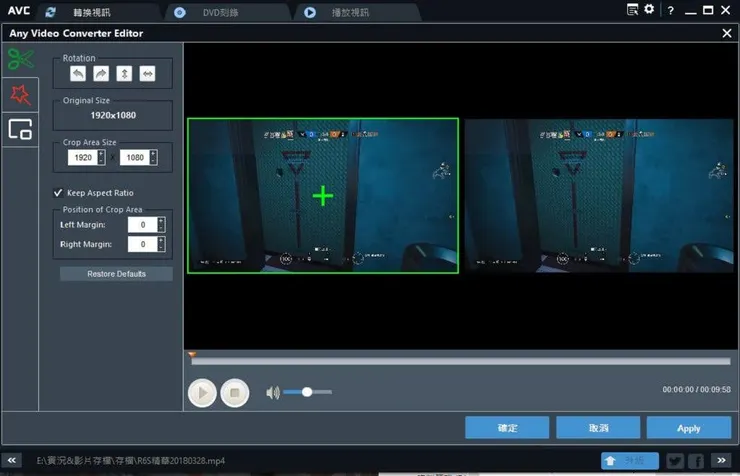The width and height of the screenshot is (740, 476).
Task: Click the 00:00:00 / 00:09:58 time display
Action: pos(696,389)
